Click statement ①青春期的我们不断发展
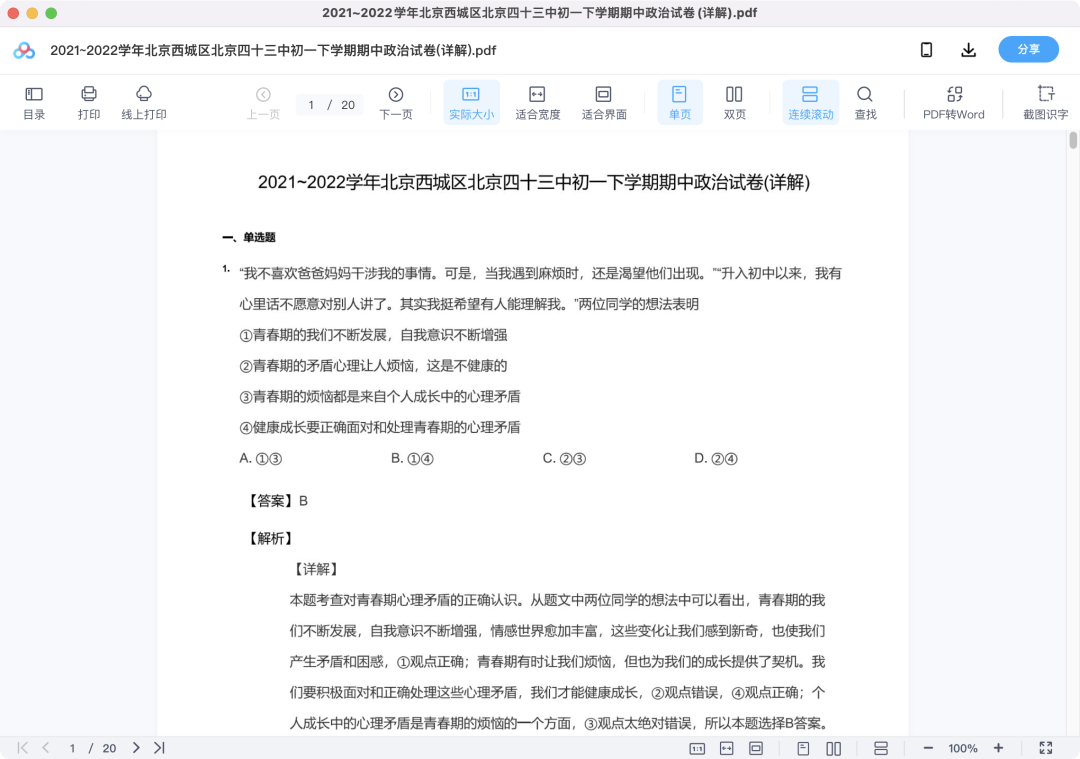This screenshot has width=1080, height=759. (373, 335)
